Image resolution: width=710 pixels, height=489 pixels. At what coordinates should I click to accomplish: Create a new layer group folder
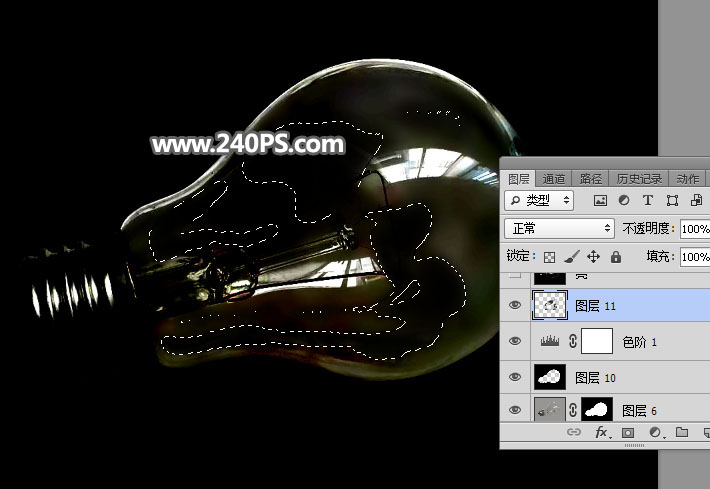tap(681, 433)
